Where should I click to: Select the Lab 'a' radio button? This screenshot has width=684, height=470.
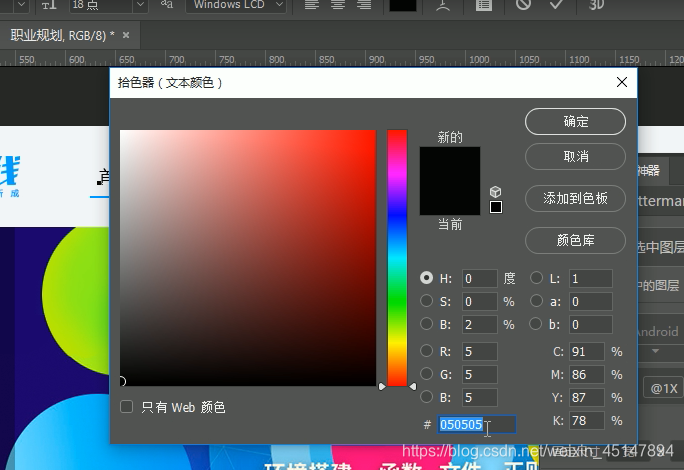[536, 301]
